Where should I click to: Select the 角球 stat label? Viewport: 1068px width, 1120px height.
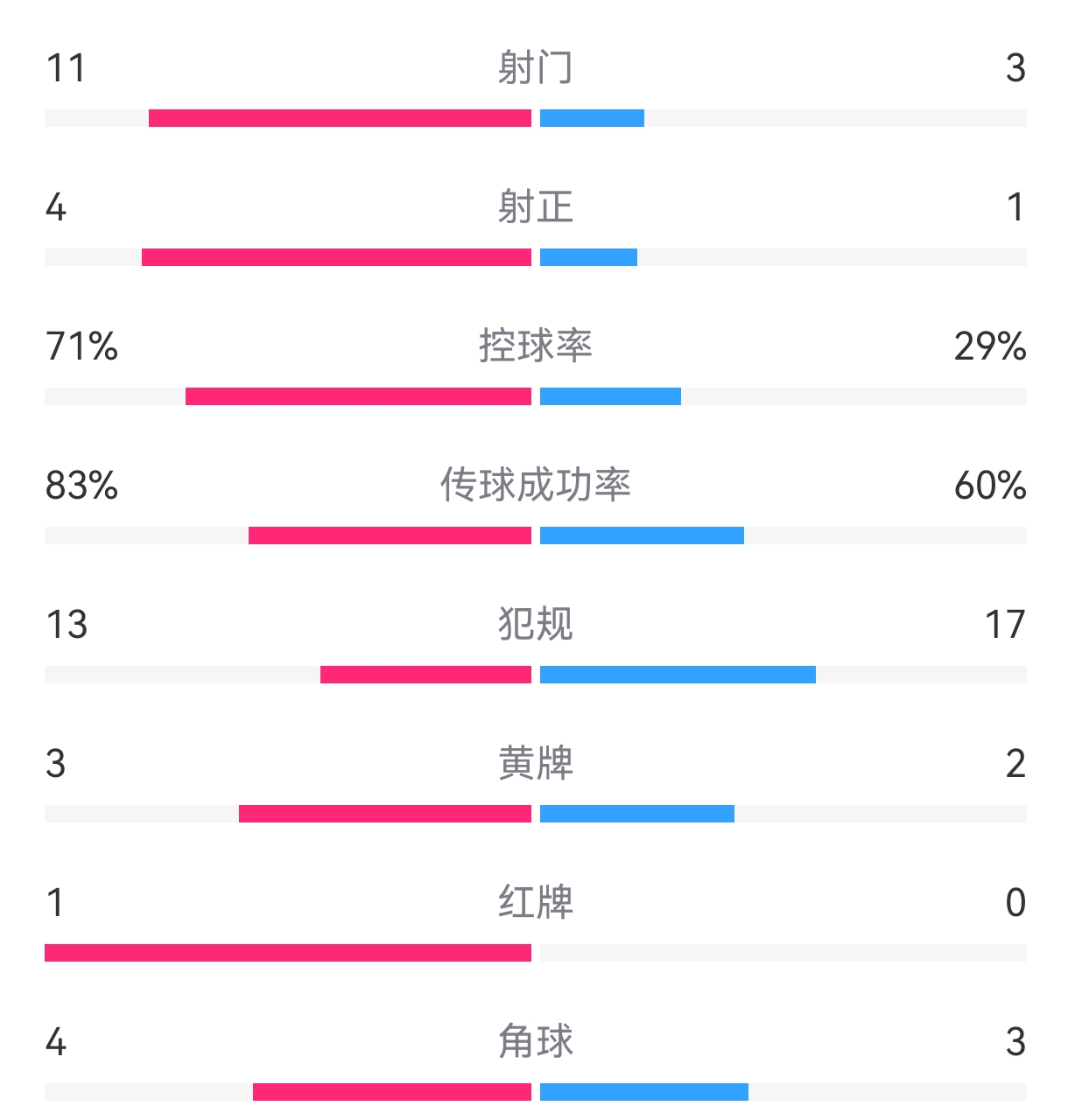point(535,1042)
